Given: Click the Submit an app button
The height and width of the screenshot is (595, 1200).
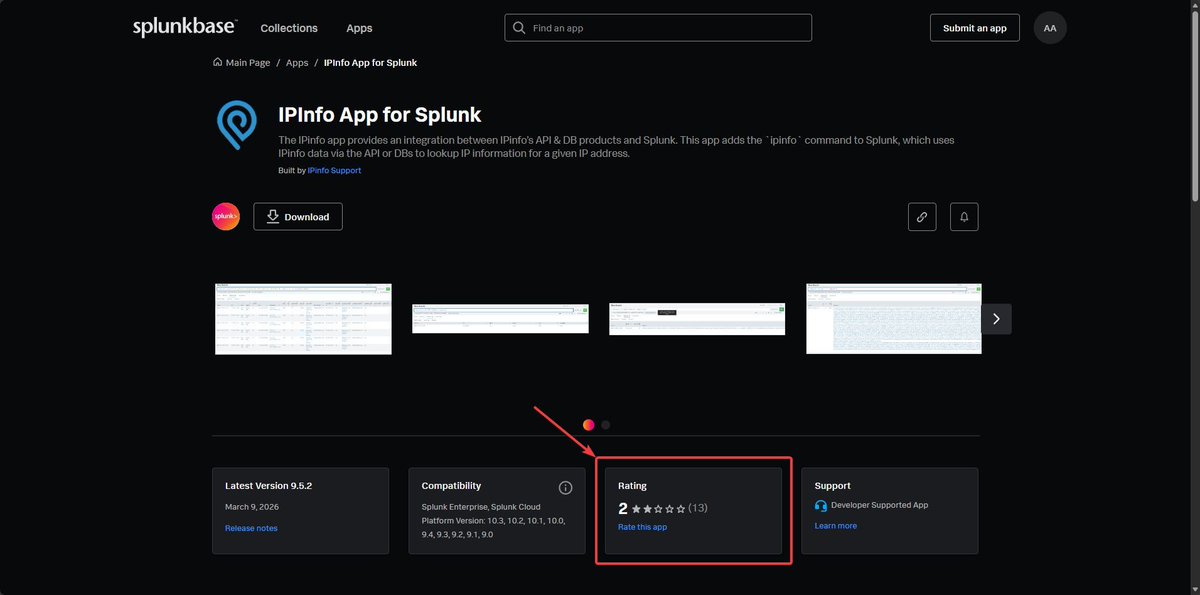Looking at the screenshot, I should click(x=975, y=28).
